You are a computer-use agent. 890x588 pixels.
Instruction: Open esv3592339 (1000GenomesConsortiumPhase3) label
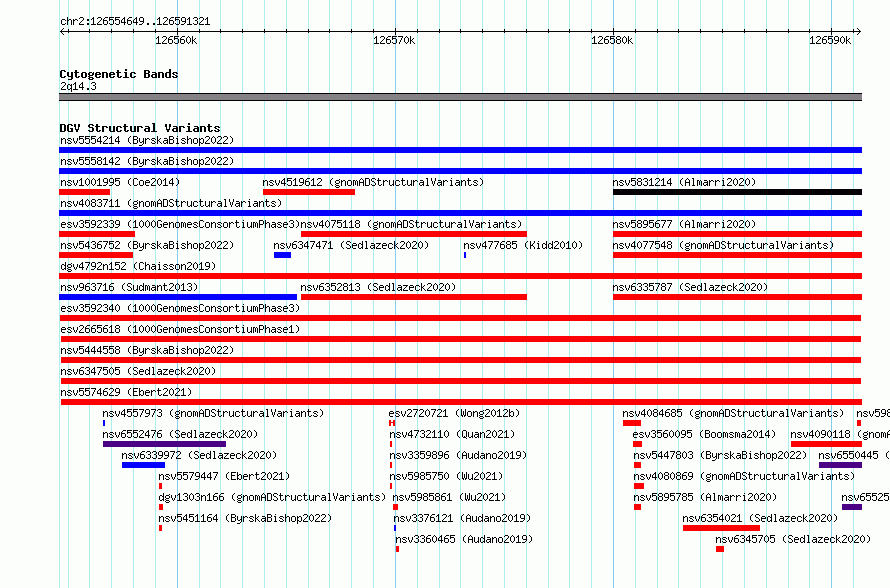pyautogui.click(x=180, y=224)
